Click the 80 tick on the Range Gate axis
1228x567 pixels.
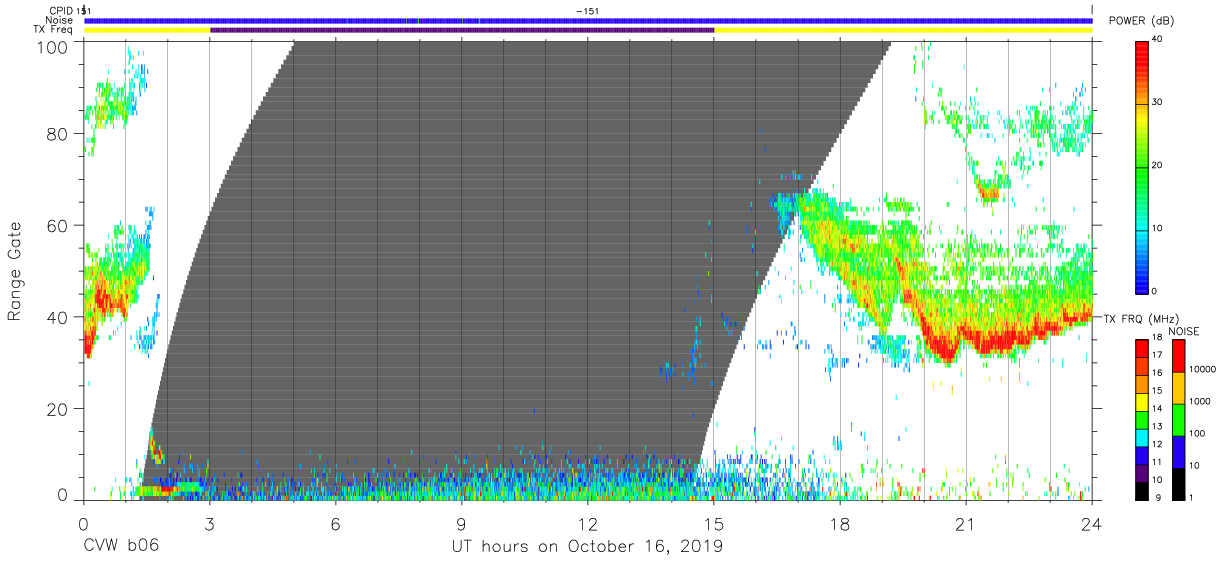point(57,134)
